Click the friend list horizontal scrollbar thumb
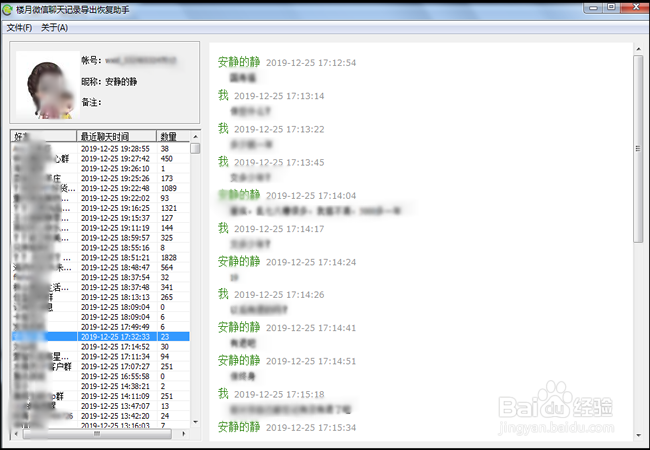The height and width of the screenshot is (450, 650). coord(97,434)
